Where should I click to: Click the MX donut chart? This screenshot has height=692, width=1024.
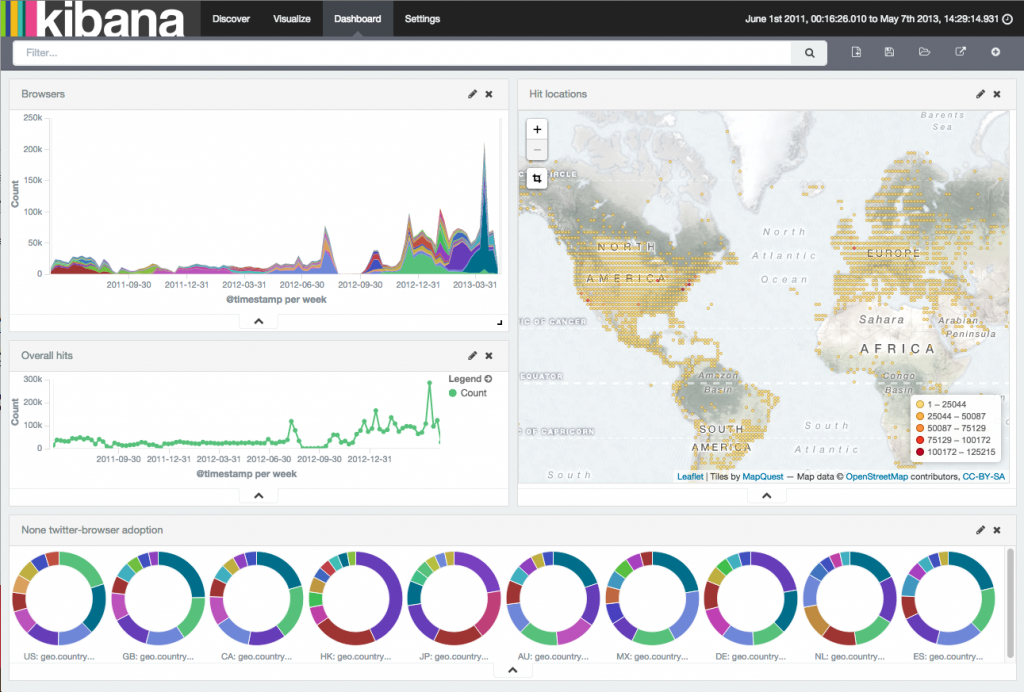click(652, 598)
